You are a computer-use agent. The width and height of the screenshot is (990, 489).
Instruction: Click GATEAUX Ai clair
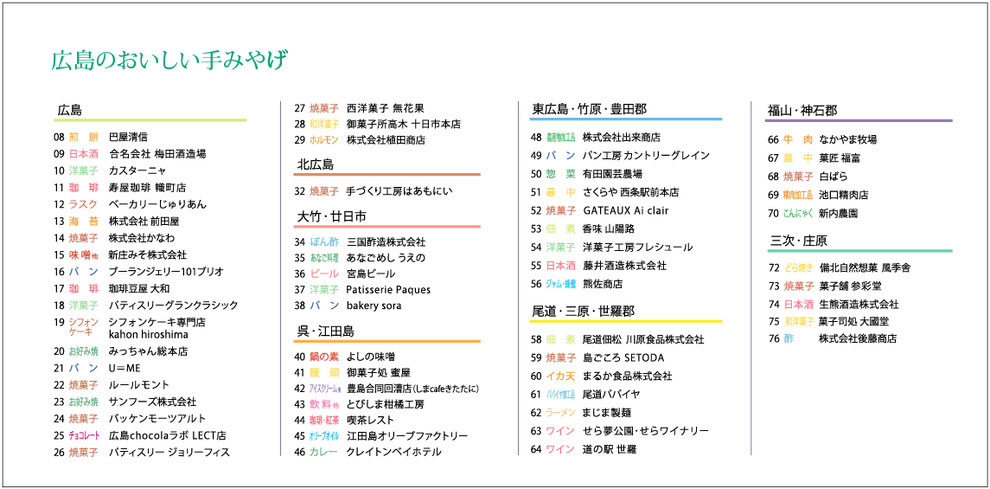[x=626, y=210]
